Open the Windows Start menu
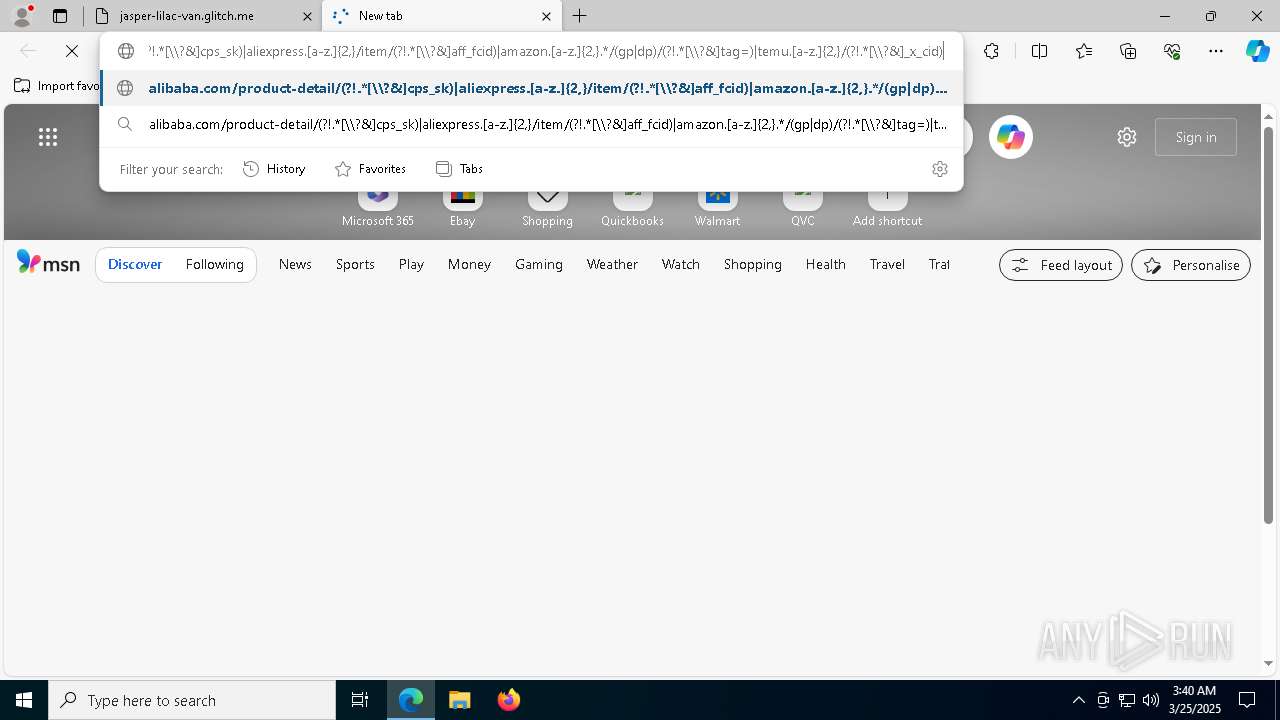 pyautogui.click(x=24, y=700)
